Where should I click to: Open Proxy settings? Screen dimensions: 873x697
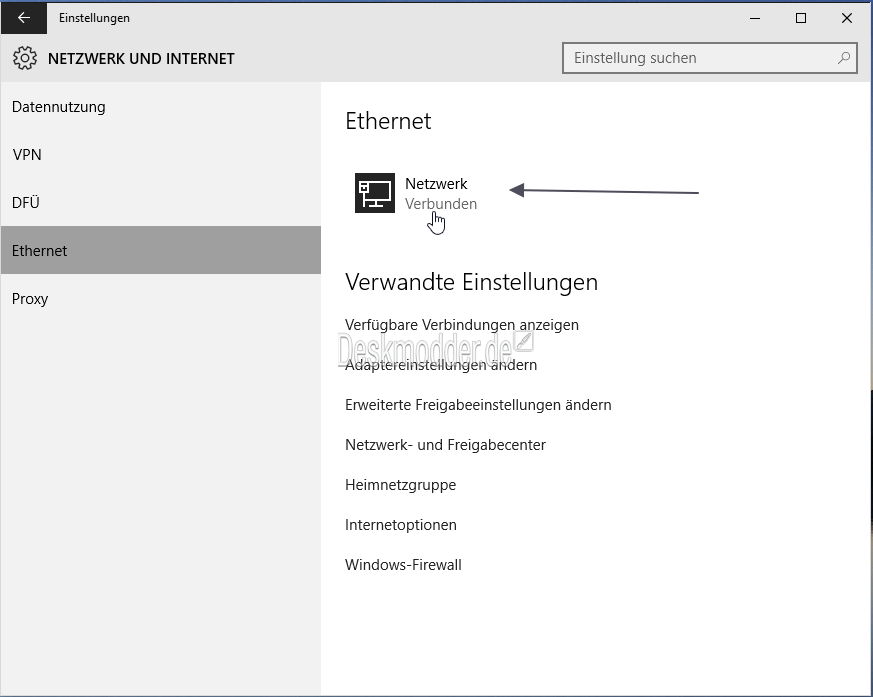[161, 298]
